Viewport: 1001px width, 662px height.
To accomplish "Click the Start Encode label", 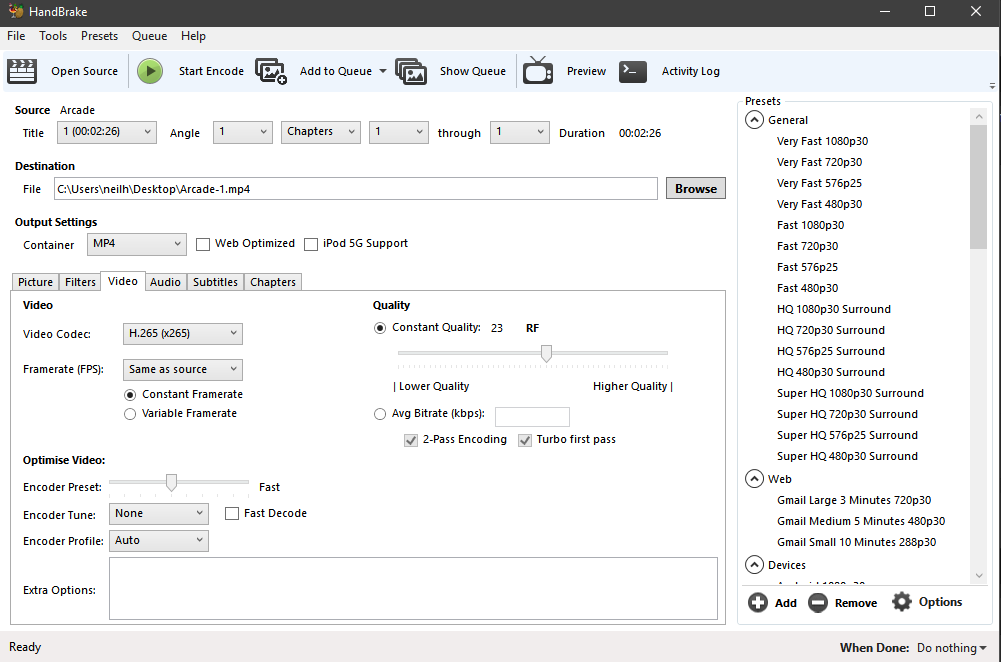I will coord(211,71).
